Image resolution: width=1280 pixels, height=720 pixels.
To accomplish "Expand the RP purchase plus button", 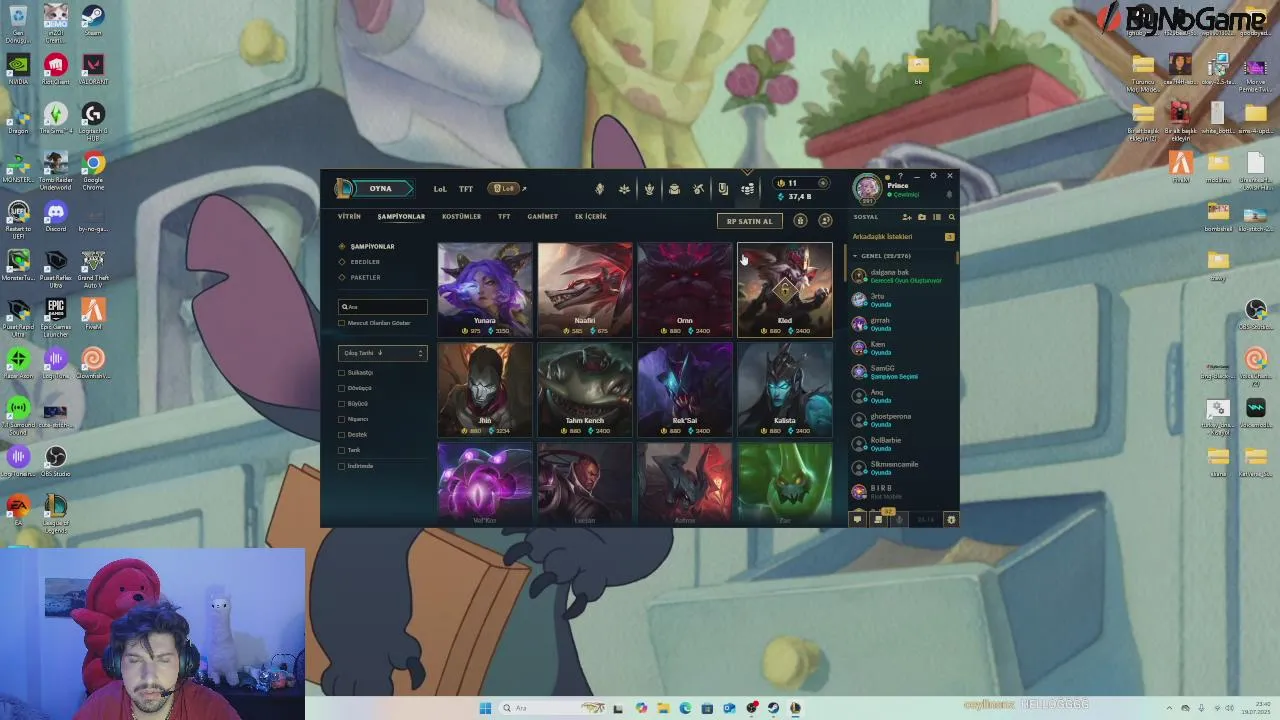I will [x=823, y=183].
